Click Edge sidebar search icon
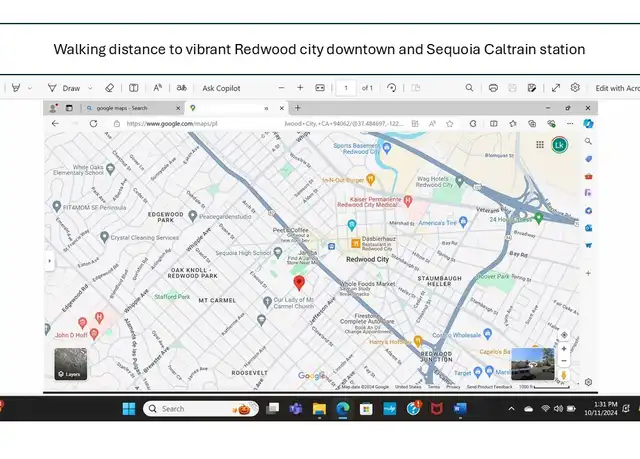The width and height of the screenshot is (640, 459). click(x=588, y=141)
